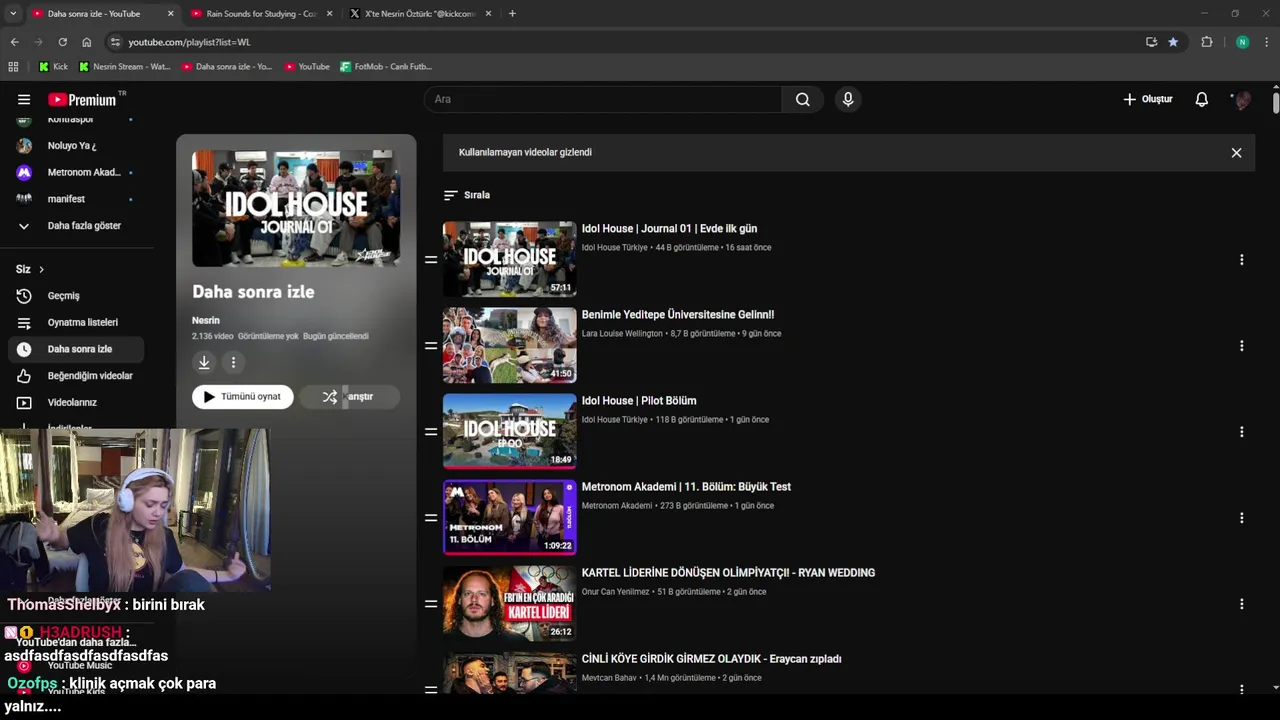The height and width of the screenshot is (720, 1280).
Task: Open the Sırala sort dropdown
Action: click(x=467, y=195)
